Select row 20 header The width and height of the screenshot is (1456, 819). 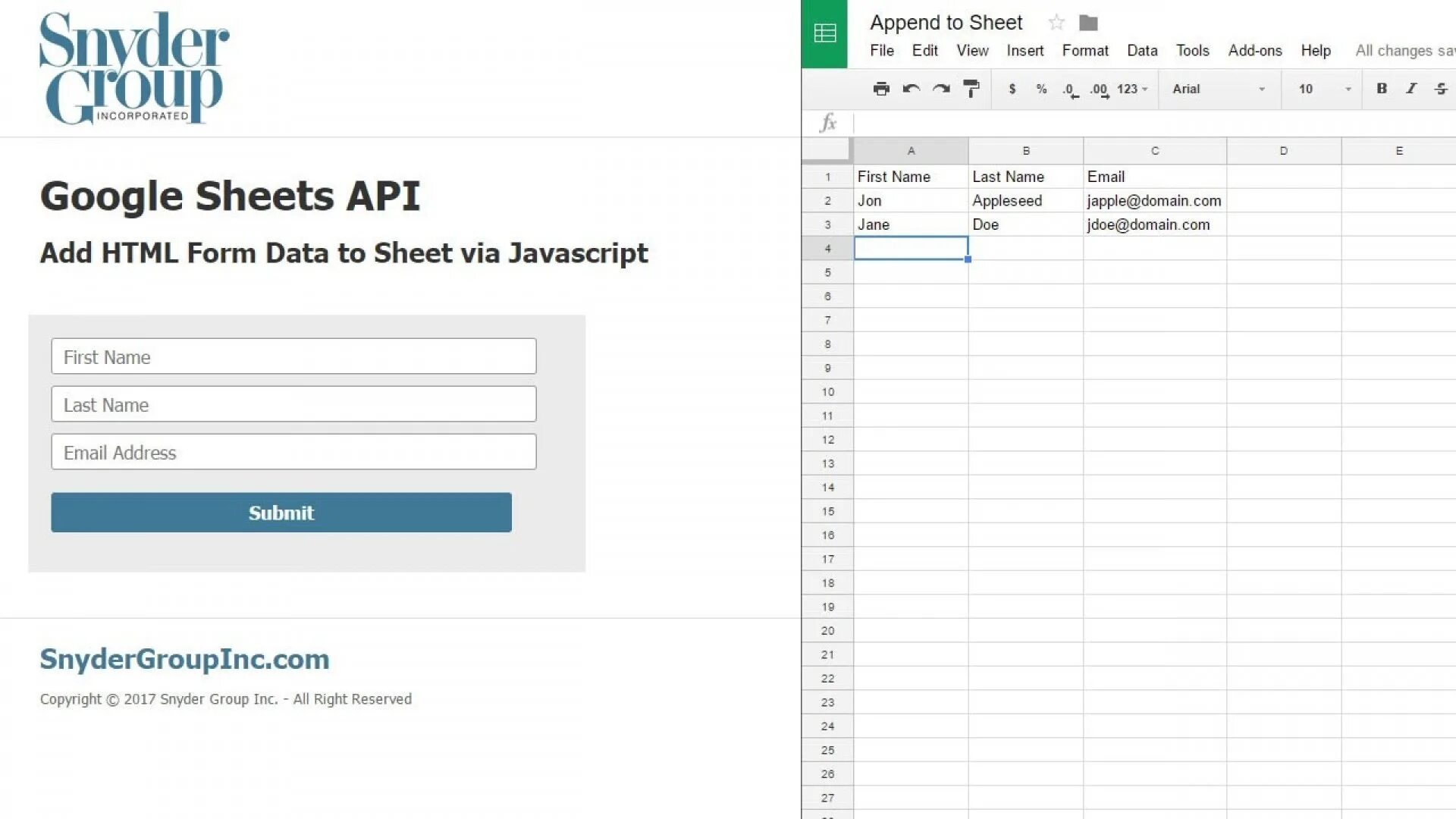[827, 630]
